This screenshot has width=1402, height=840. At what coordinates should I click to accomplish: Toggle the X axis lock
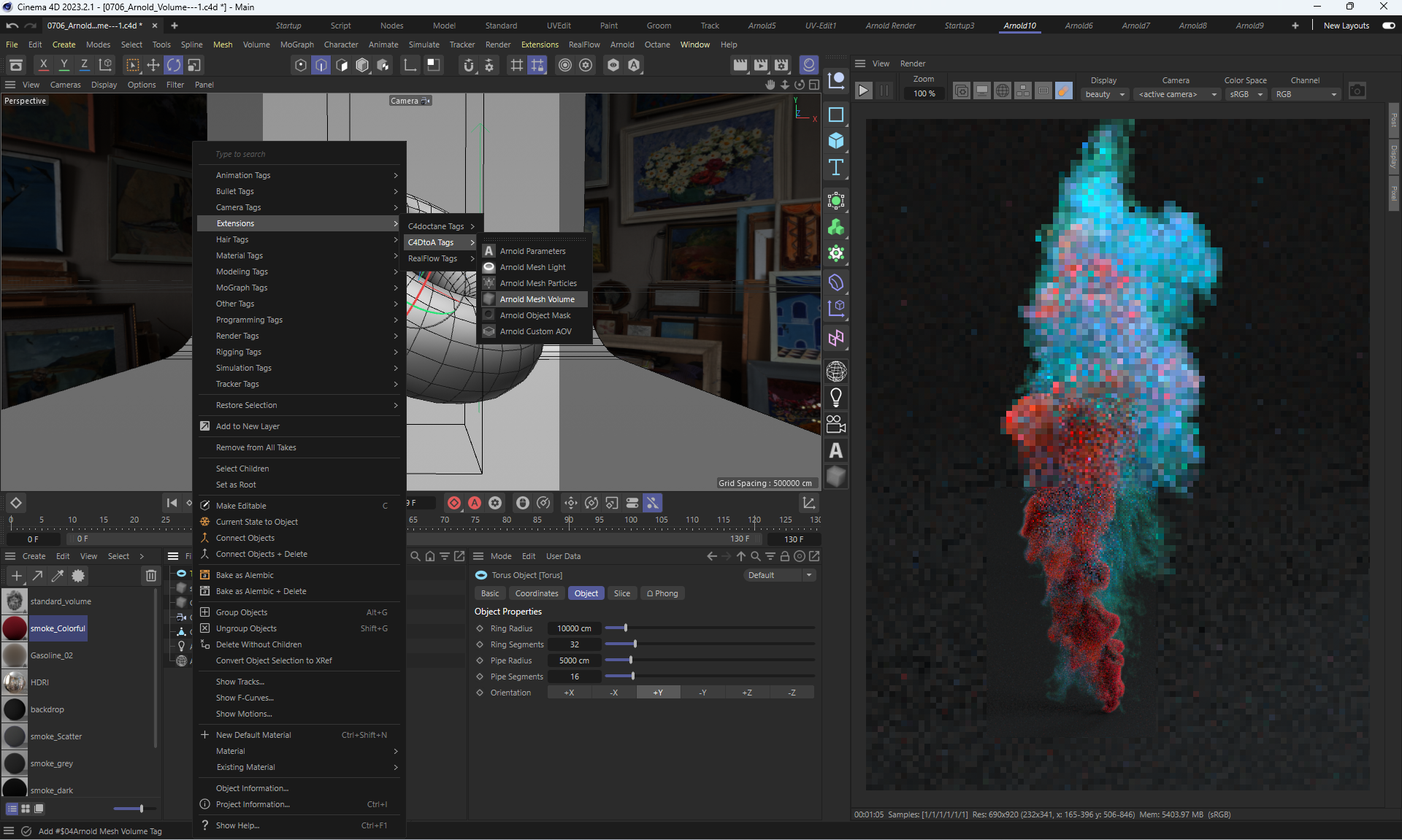(x=44, y=65)
